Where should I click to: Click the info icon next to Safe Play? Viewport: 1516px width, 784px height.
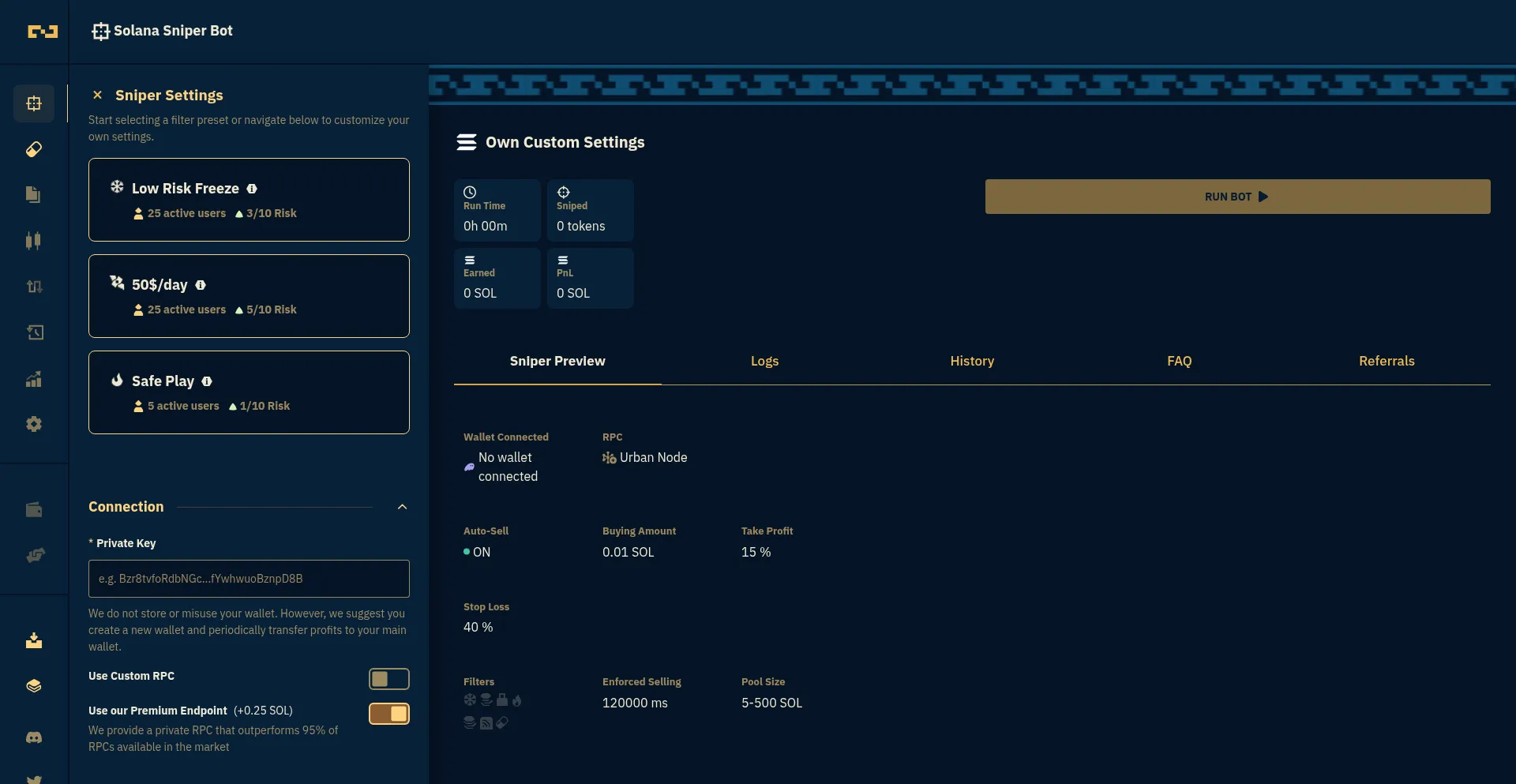207,381
